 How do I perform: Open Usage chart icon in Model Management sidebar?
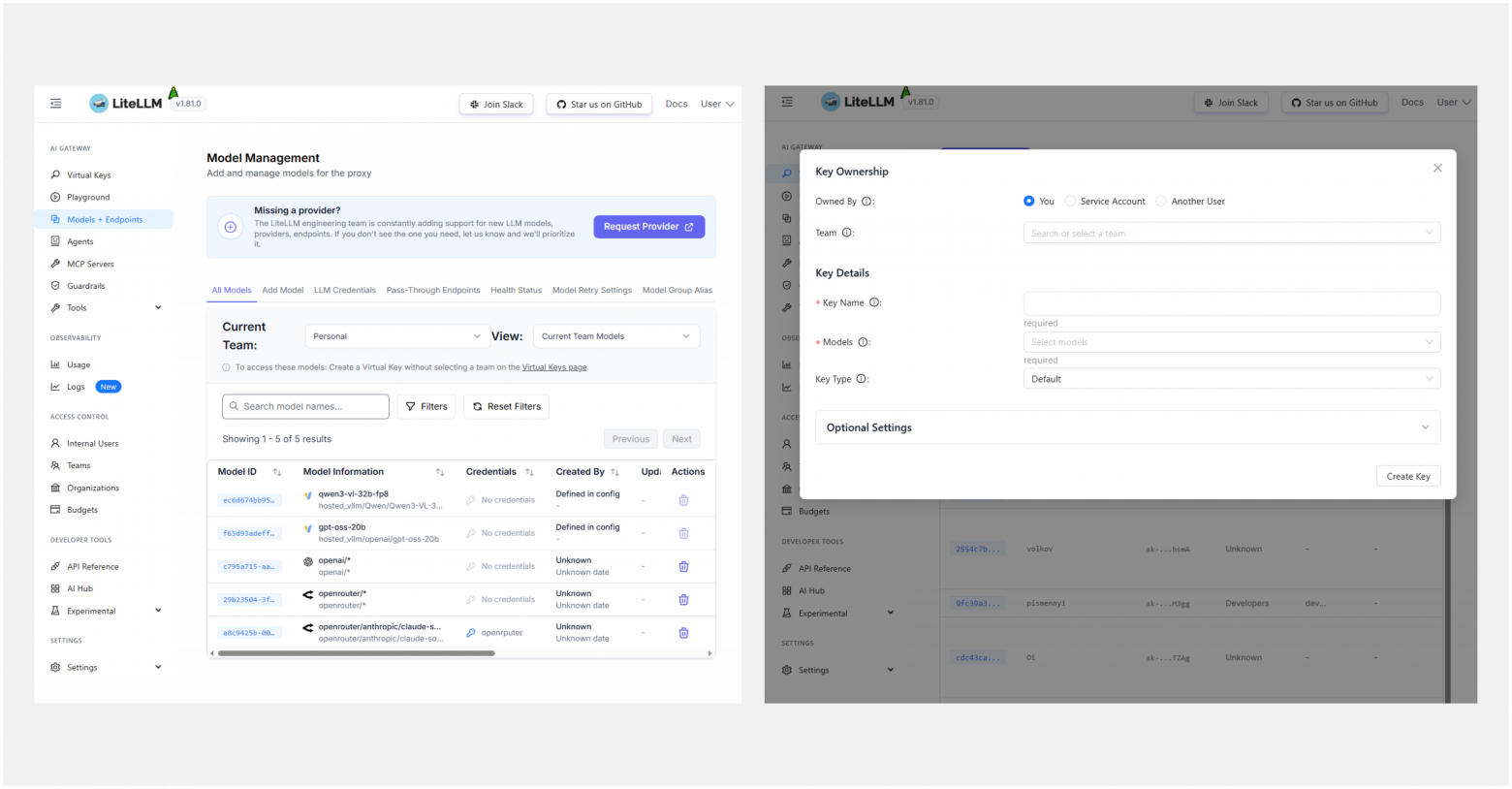(x=55, y=364)
